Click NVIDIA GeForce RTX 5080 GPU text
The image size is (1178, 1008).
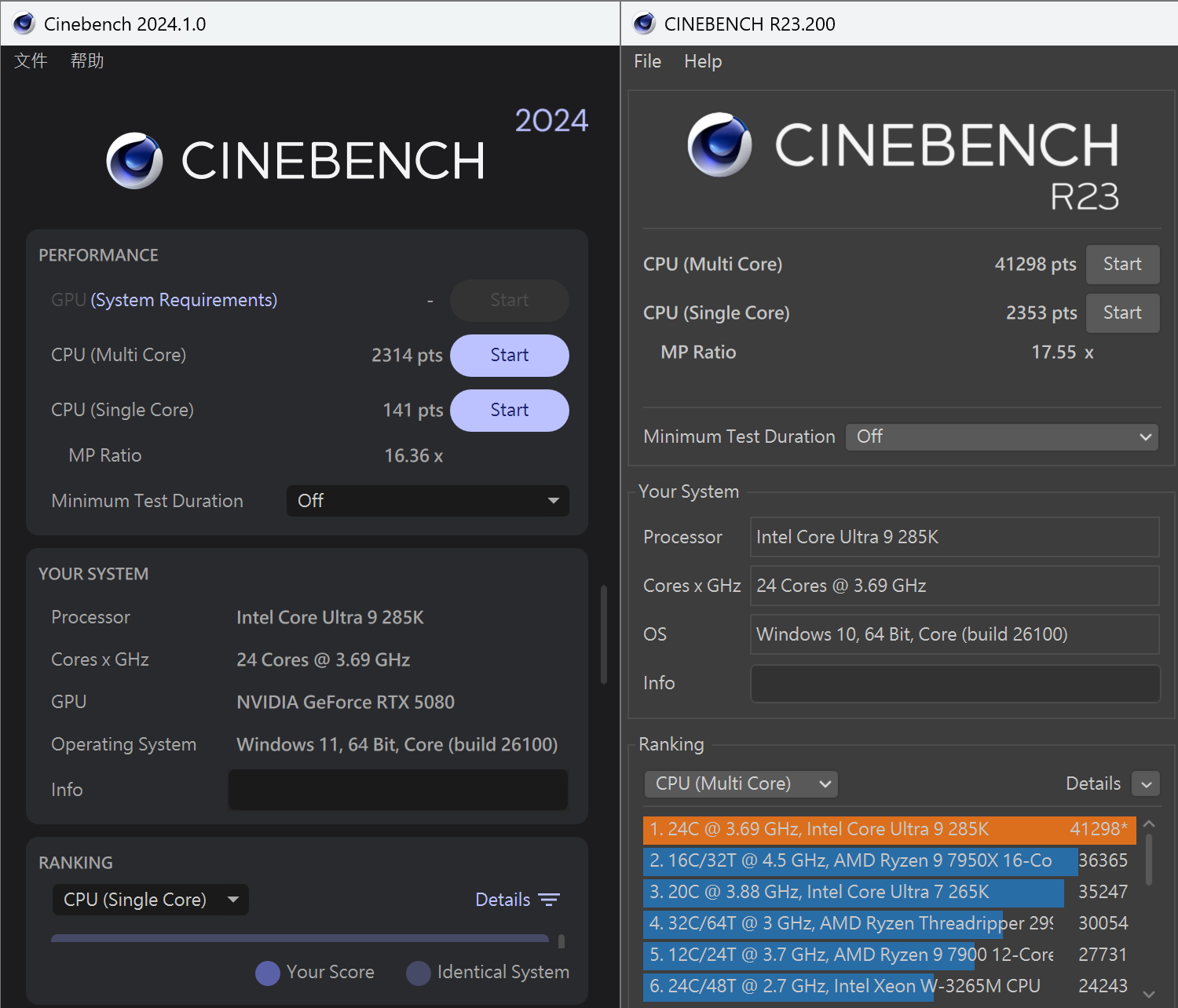(x=346, y=703)
